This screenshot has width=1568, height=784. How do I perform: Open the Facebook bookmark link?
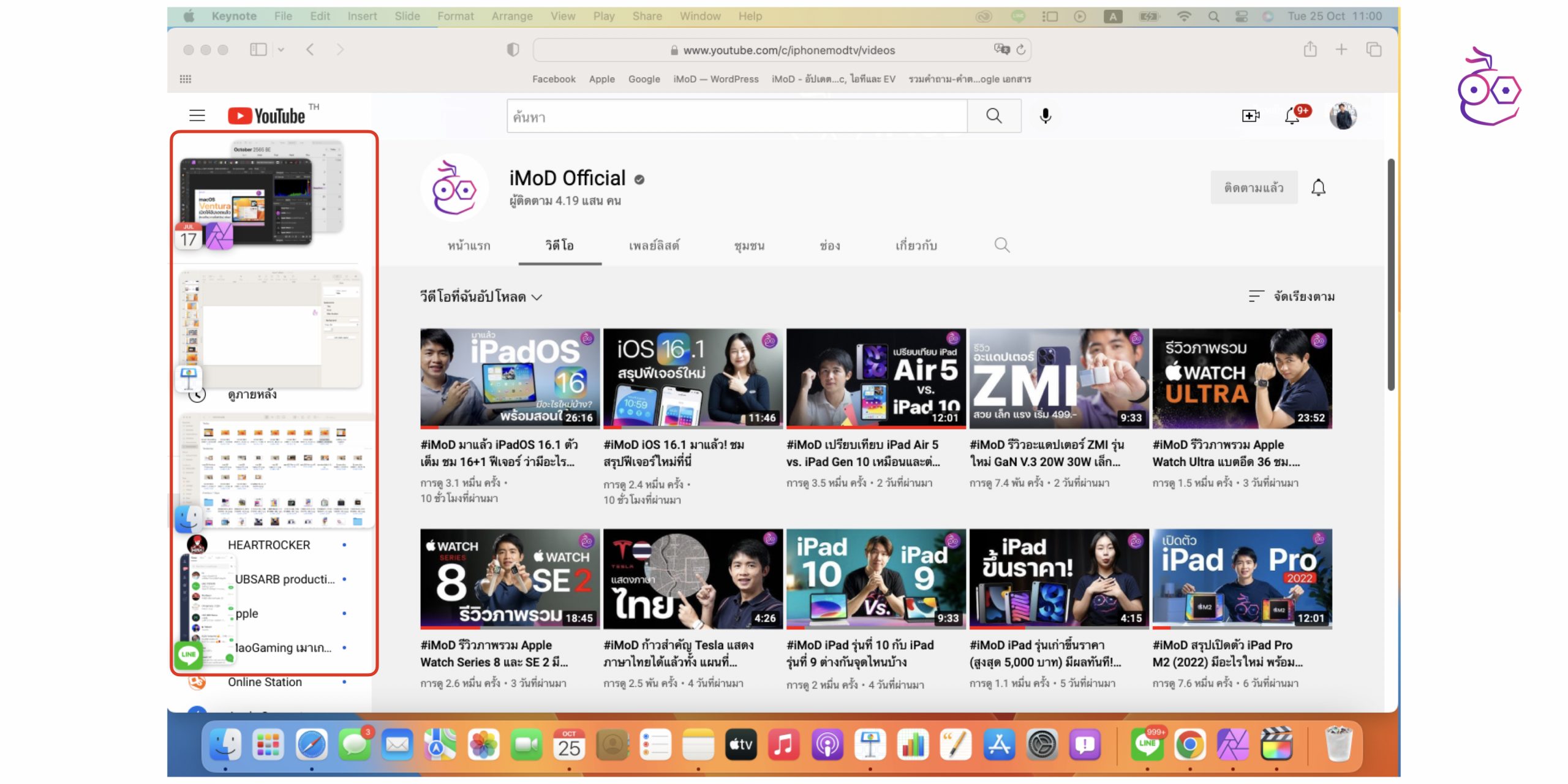[554, 79]
